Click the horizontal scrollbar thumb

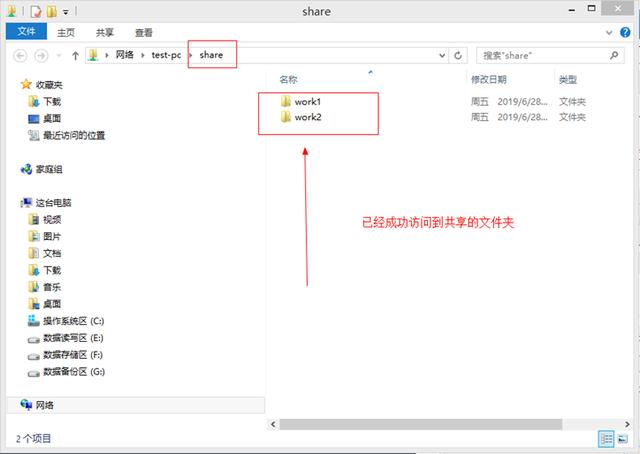421,424
